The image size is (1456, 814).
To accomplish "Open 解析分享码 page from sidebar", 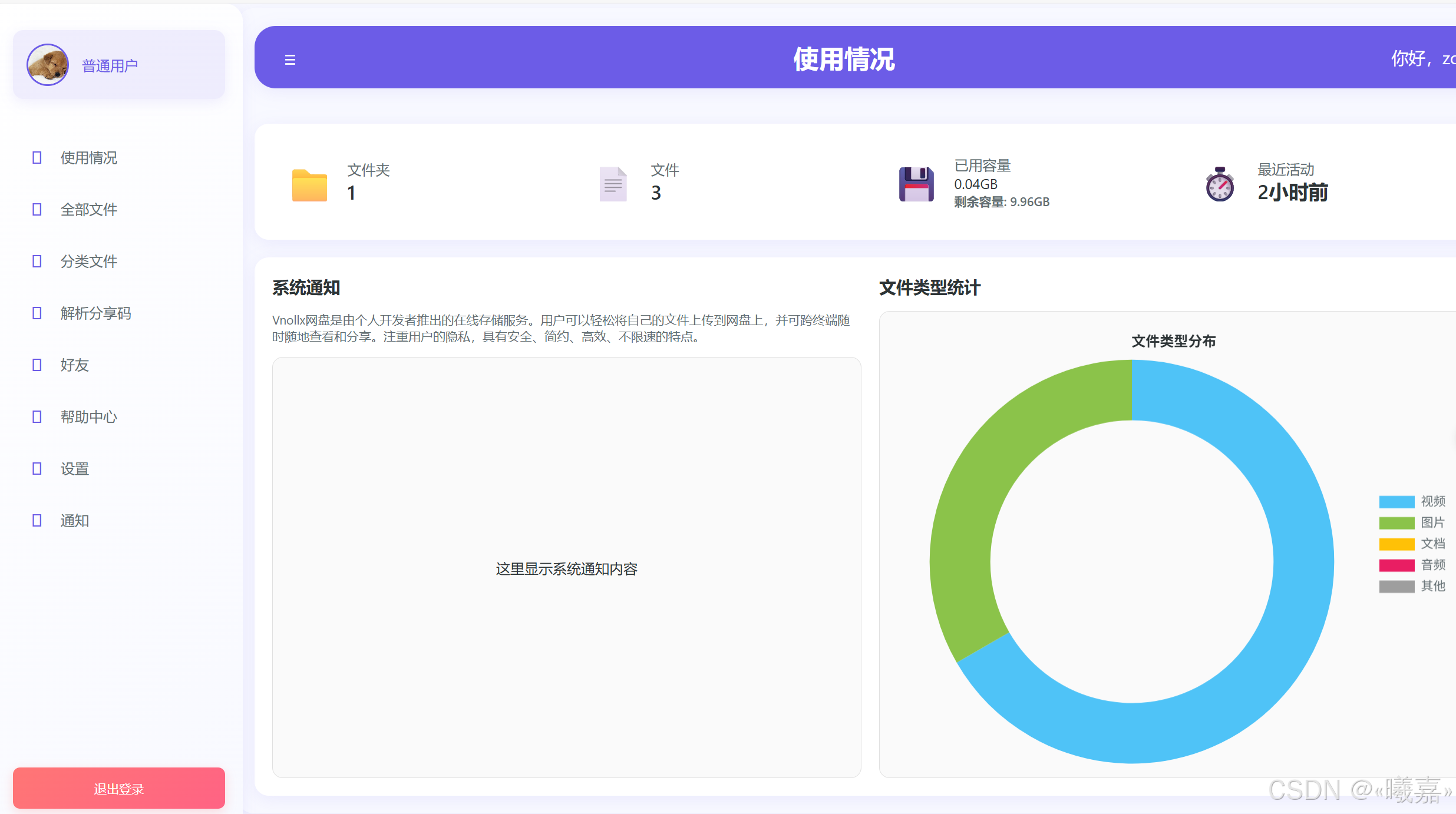I will (95, 313).
